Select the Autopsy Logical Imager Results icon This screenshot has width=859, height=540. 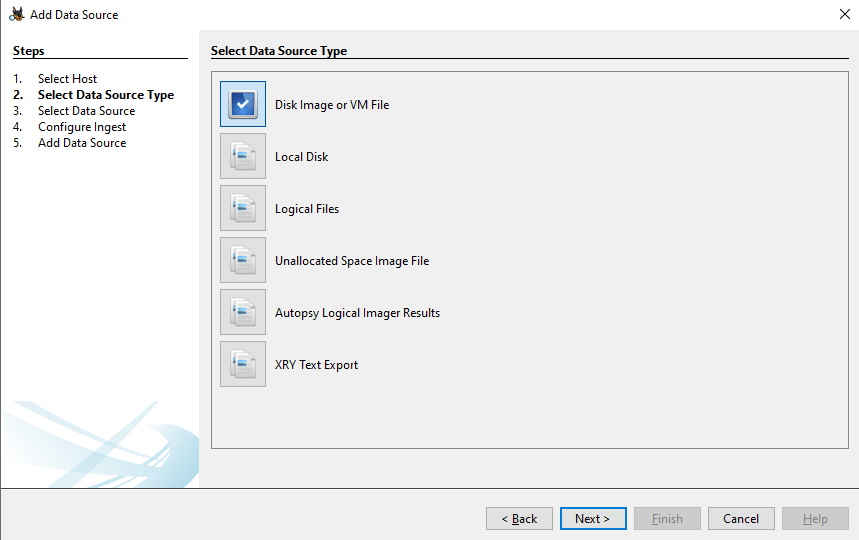(x=243, y=312)
